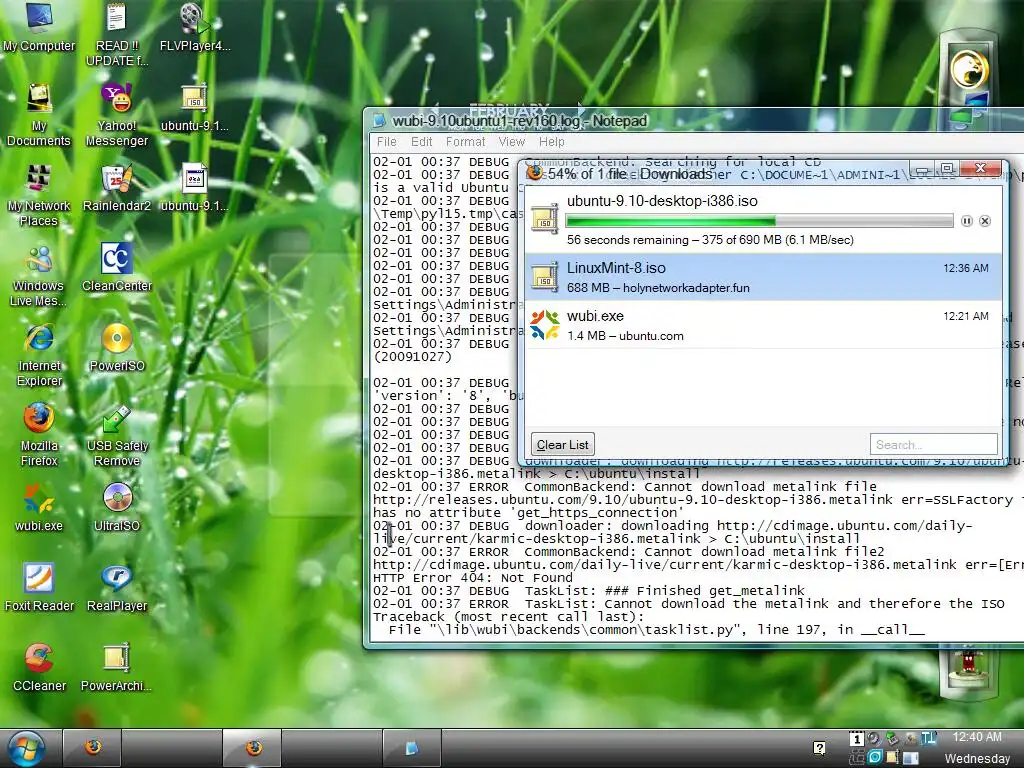Click the first Firefox taskbar button

tap(93, 748)
